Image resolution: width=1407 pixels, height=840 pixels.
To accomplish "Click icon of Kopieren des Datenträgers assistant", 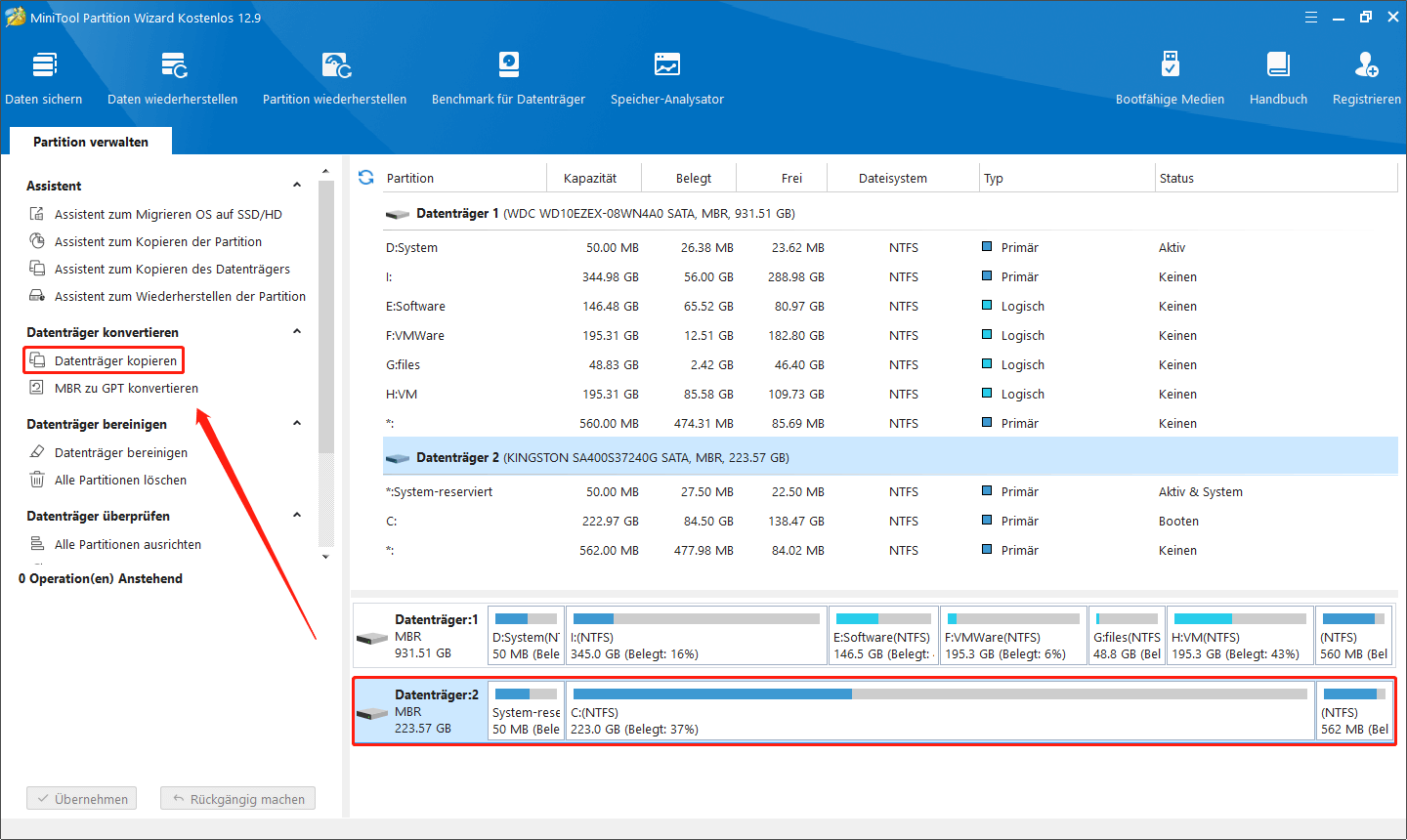I will pos(37,269).
